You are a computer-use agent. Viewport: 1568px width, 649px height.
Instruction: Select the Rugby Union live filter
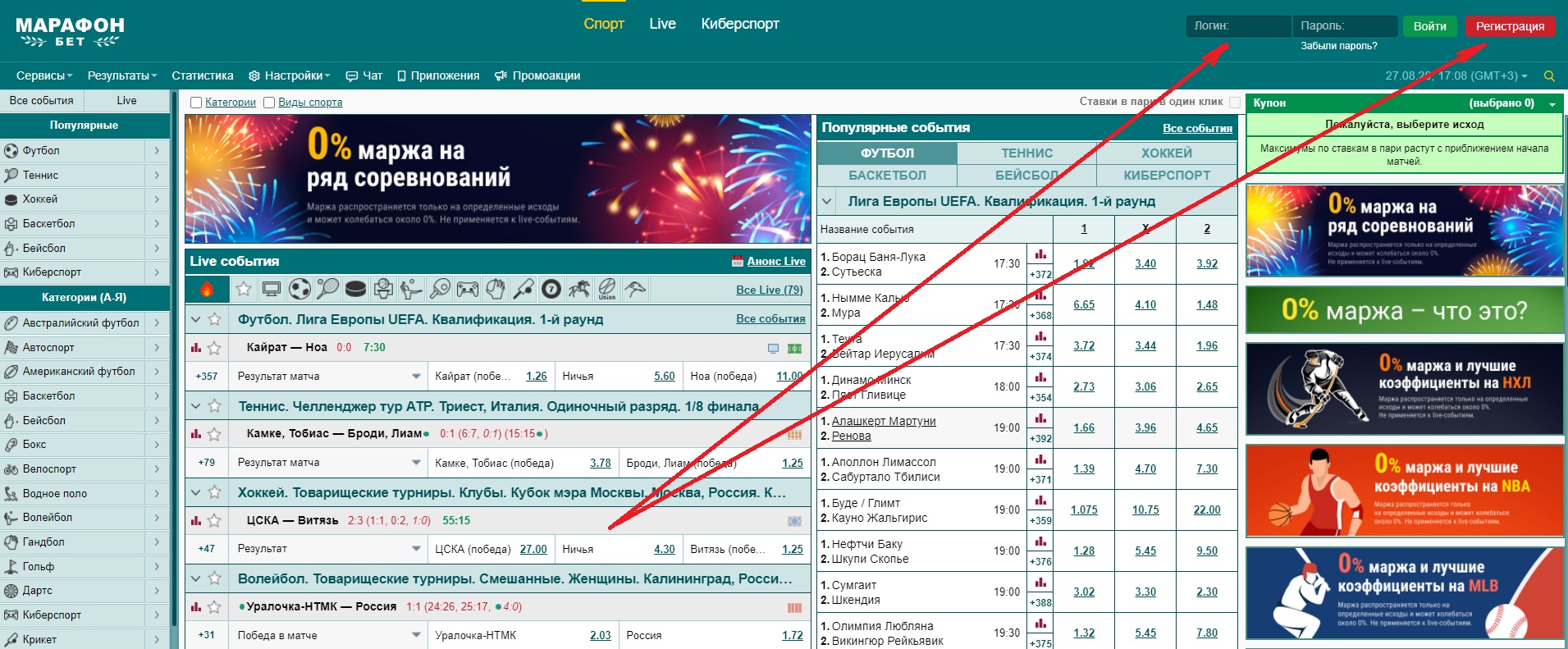(607, 289)
